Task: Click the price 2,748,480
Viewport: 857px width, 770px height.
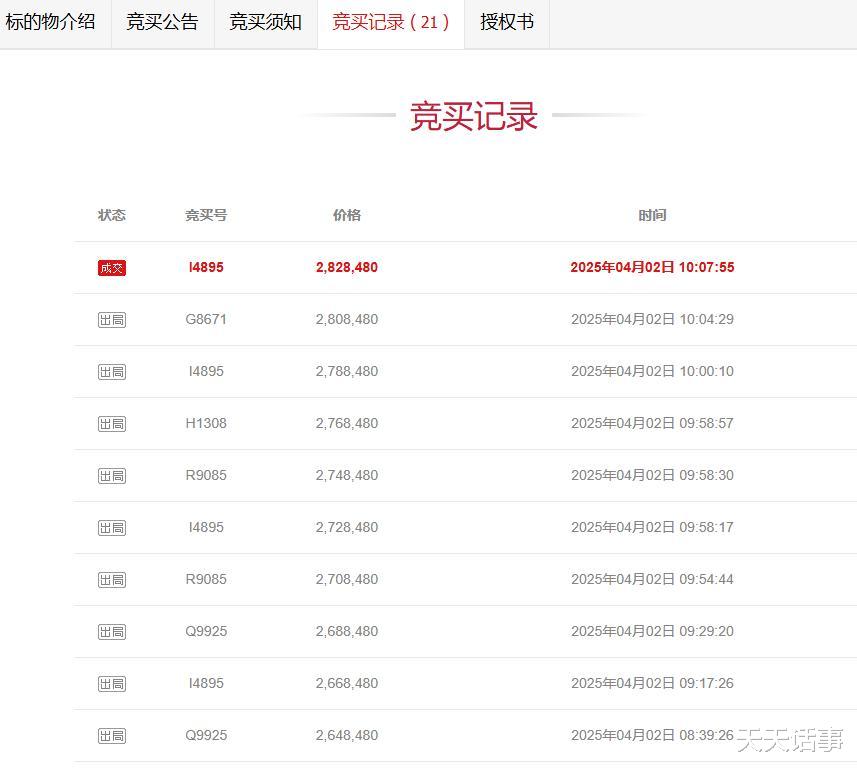Action: point(347,475)
